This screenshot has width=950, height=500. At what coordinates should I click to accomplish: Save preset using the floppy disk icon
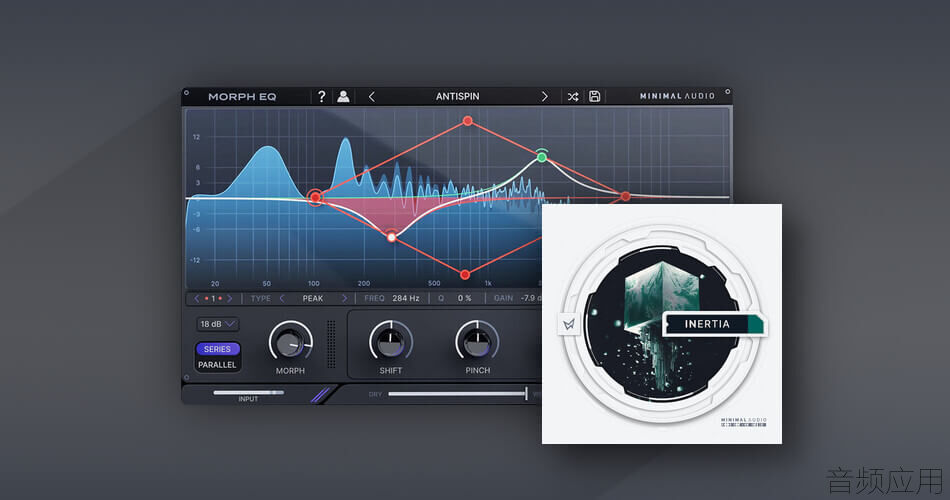pyautogui.click(x=594, y=96)
